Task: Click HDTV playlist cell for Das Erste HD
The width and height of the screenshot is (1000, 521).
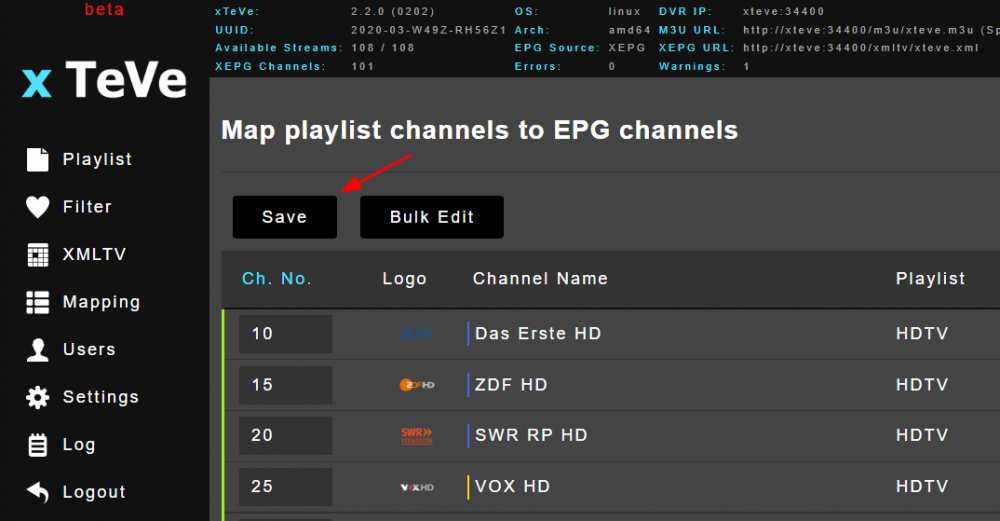Action: [x=922, y=334]
